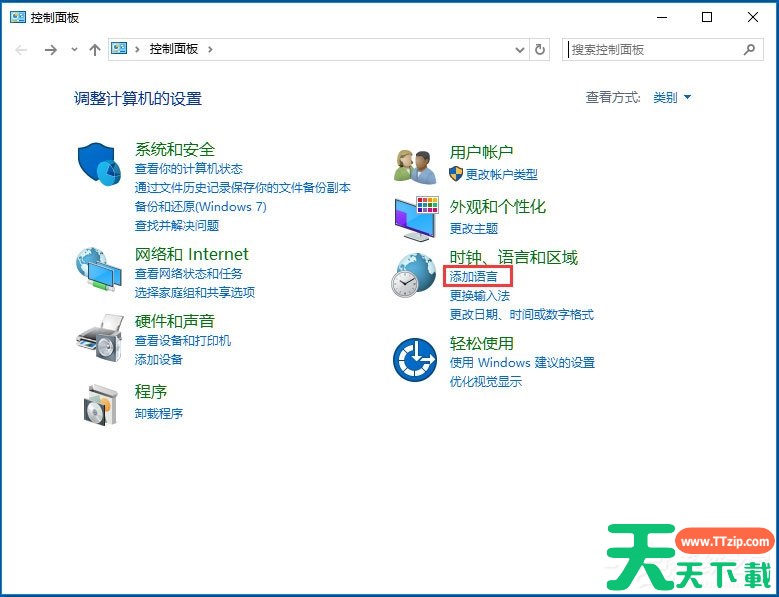Open the 轻松使用 category heading
Image resolution: width=779 pixels, height=597 pixels.
click(x=481, y=343)
